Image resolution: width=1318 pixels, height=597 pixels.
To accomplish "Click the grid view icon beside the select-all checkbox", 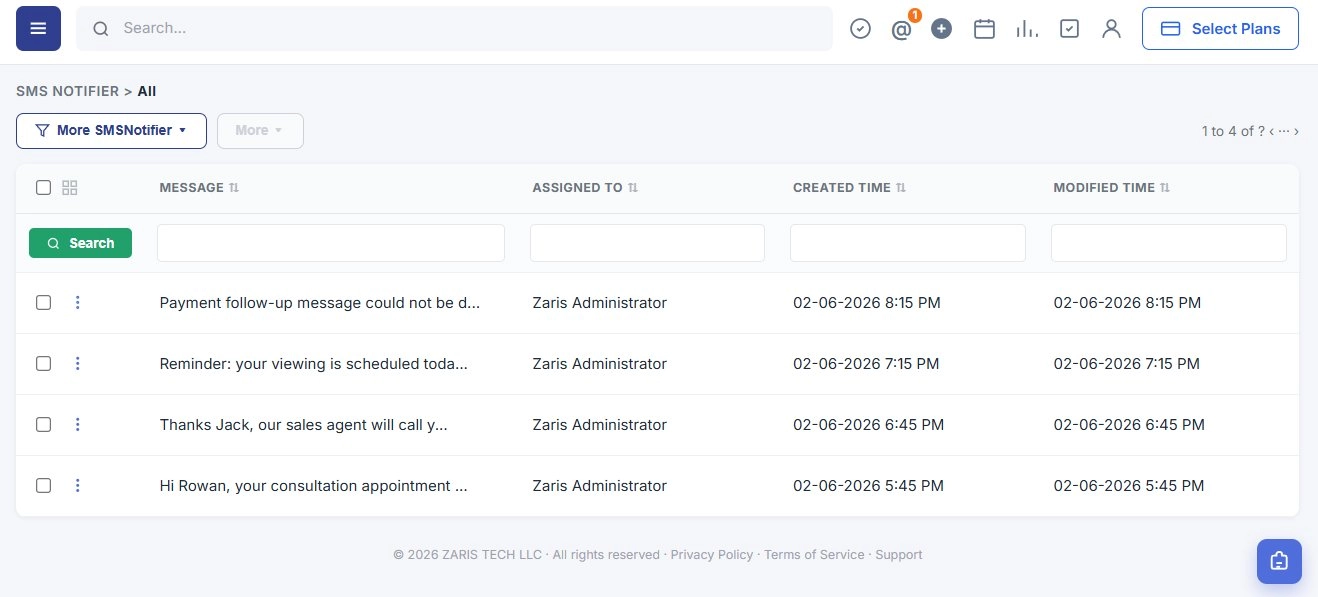I will point(70,187).
